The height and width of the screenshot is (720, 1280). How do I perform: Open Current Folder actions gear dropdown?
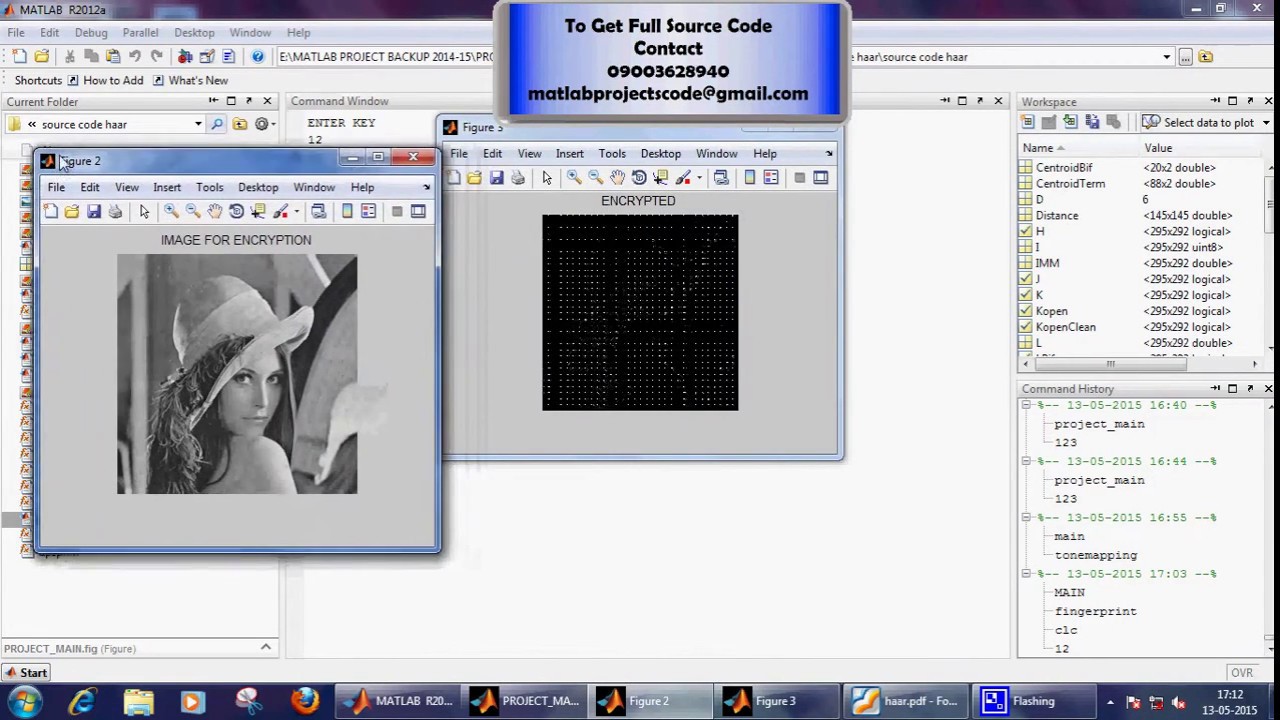264,124
